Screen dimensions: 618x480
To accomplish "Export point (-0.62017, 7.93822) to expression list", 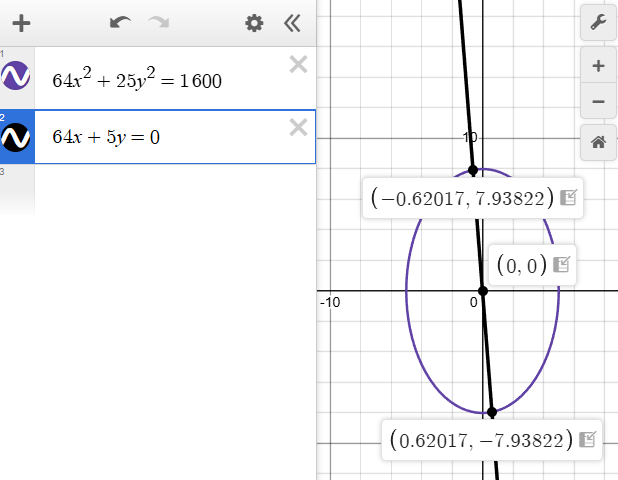I will [568, 198].
